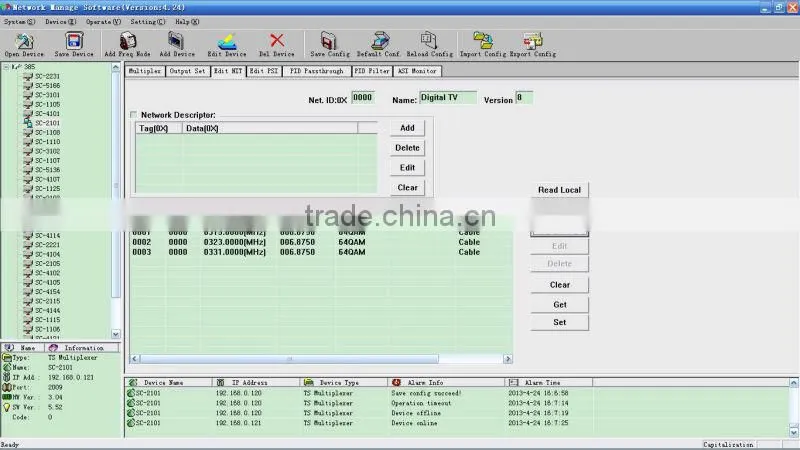Viewport: 800px width, 450px height.
Task: Select the 0323.0000[MHz] frequency row
Action: 321,242
